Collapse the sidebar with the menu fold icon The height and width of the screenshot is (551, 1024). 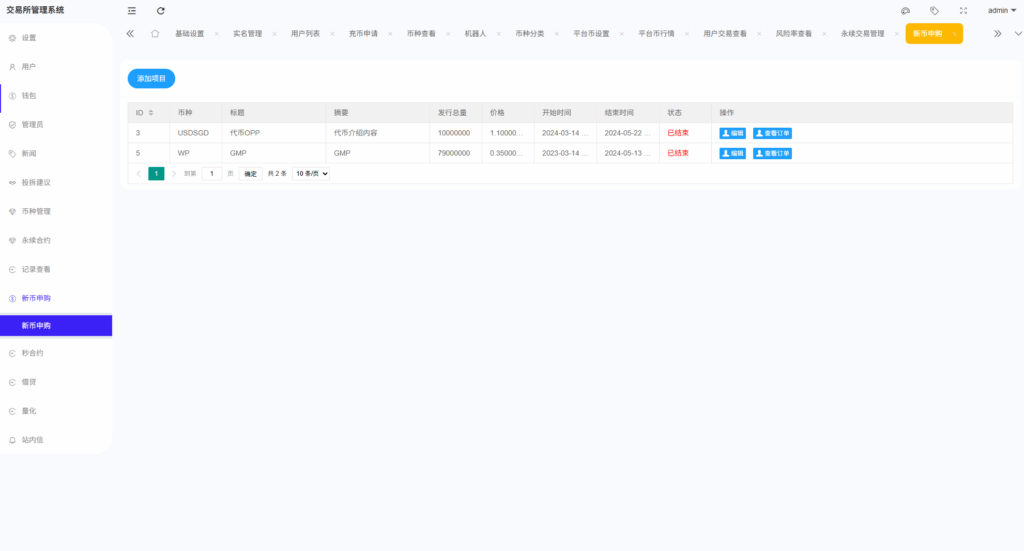pos(131,10)
